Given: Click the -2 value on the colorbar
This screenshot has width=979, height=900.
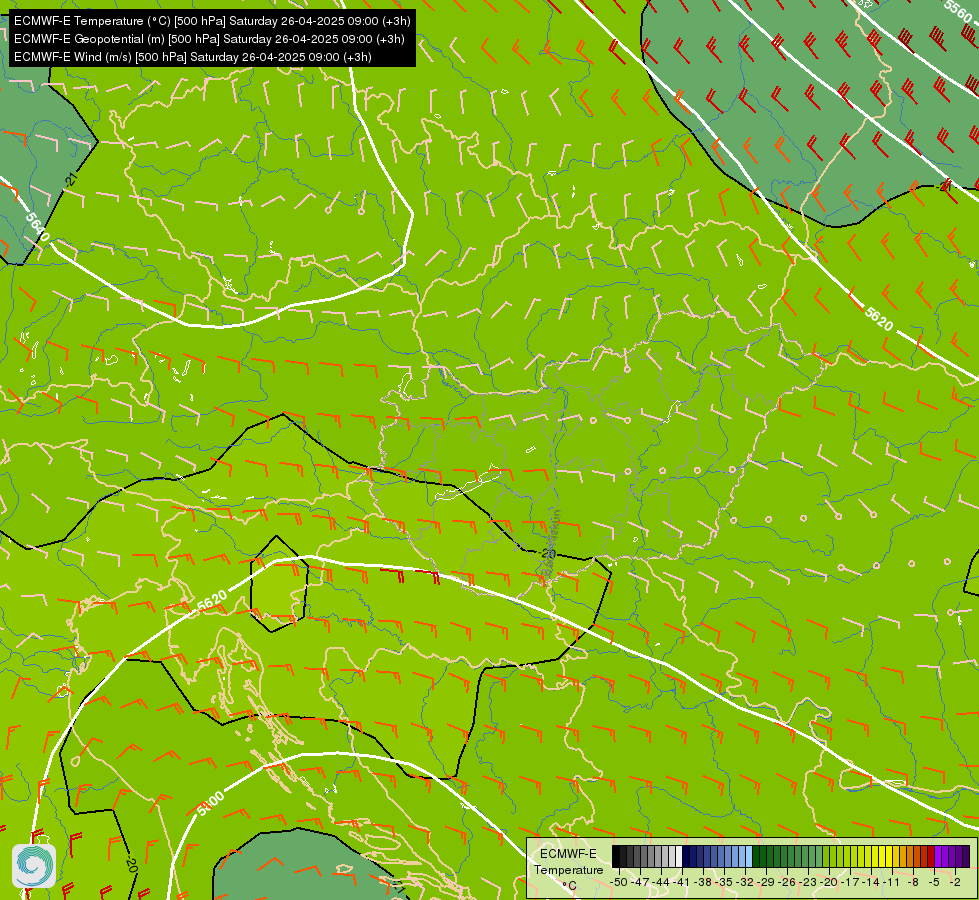Looking at the screenshot, I should point(955,882).
